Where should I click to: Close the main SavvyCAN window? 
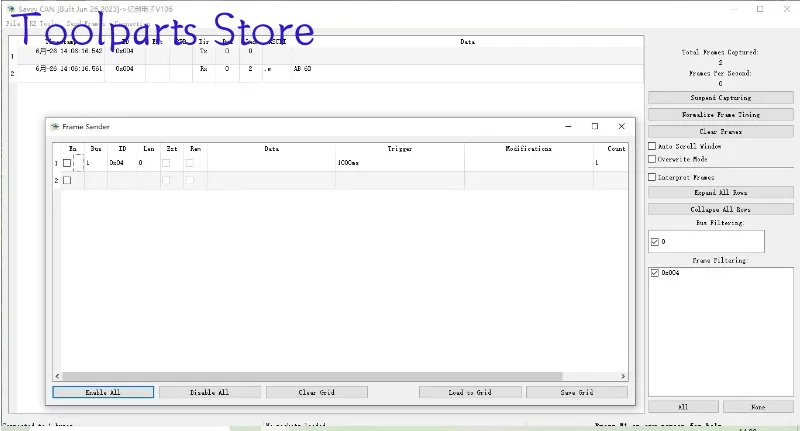(787, 9)
